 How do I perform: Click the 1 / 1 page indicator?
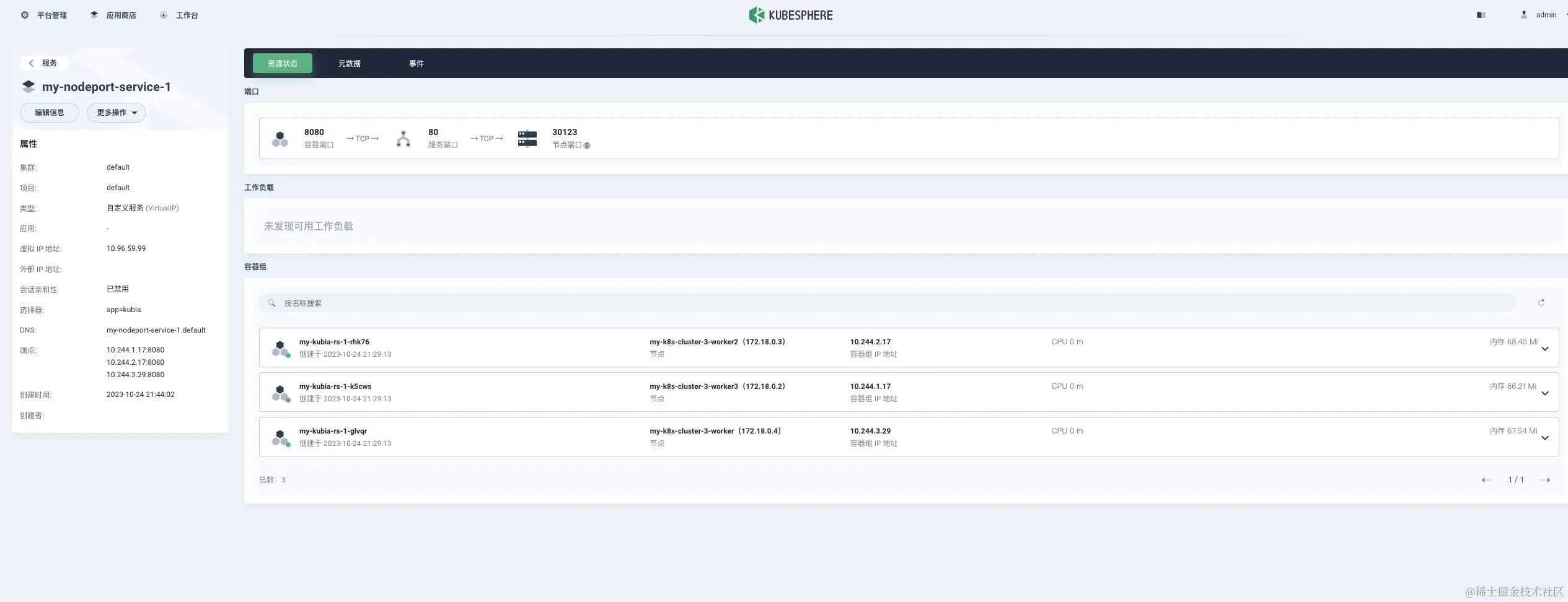(x=1516, y=480)
